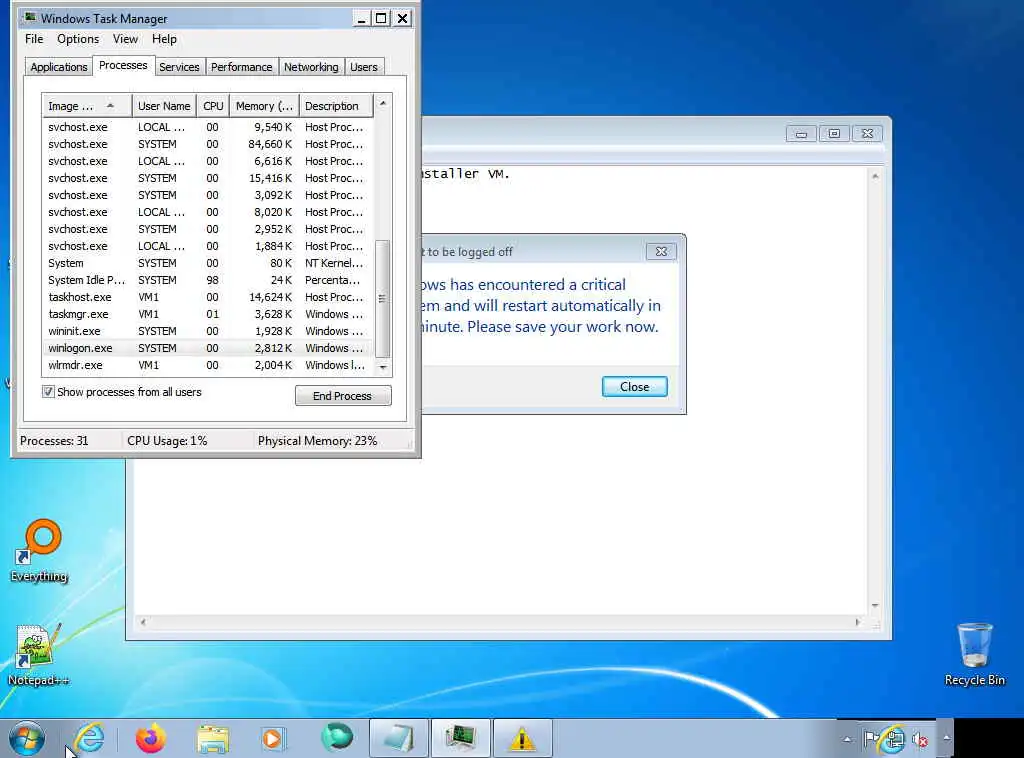Sort by the Image Name column header

point(86,106)
